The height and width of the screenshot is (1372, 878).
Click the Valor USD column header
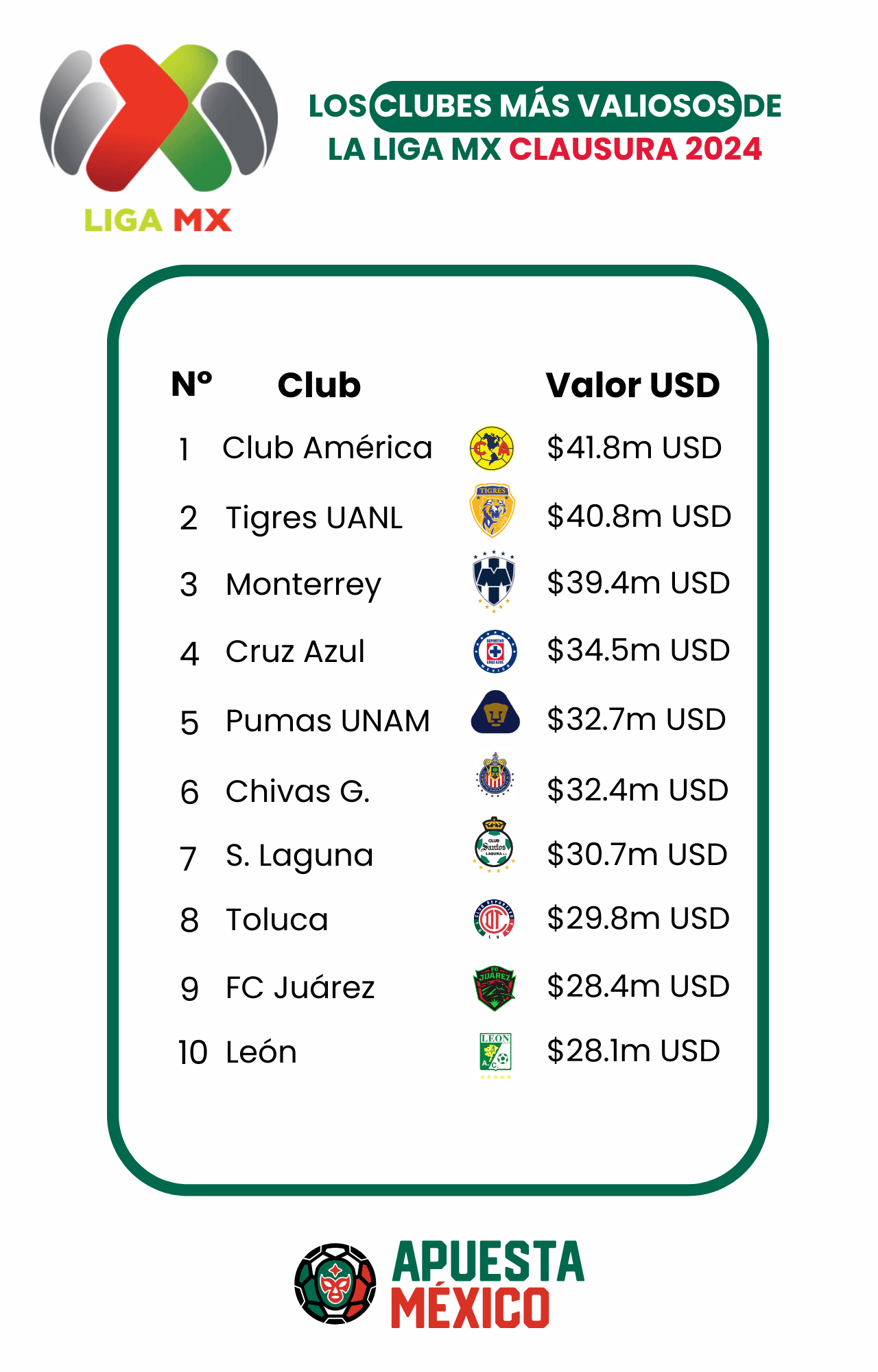tap(632, 385)
